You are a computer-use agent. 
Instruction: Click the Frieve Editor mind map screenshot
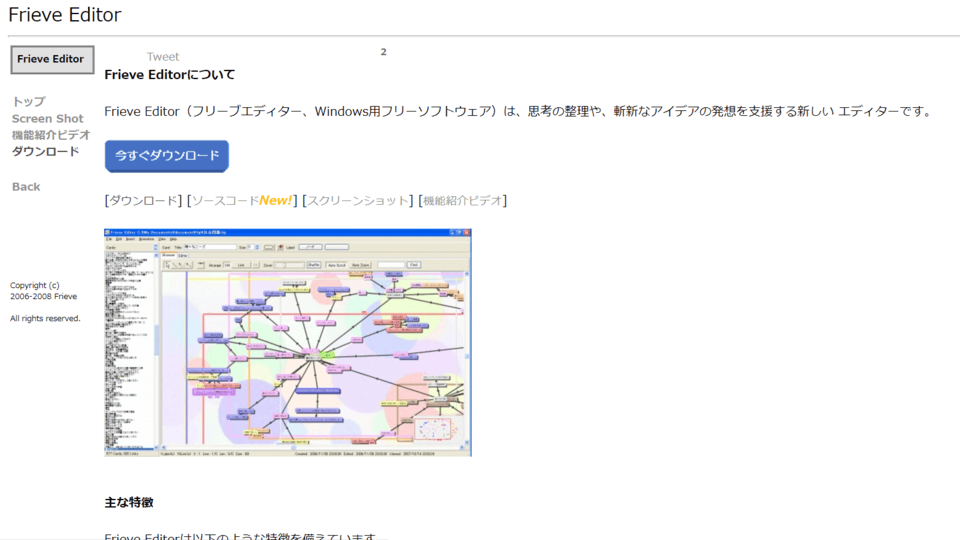pyautogui.click(x=287, y=342)
